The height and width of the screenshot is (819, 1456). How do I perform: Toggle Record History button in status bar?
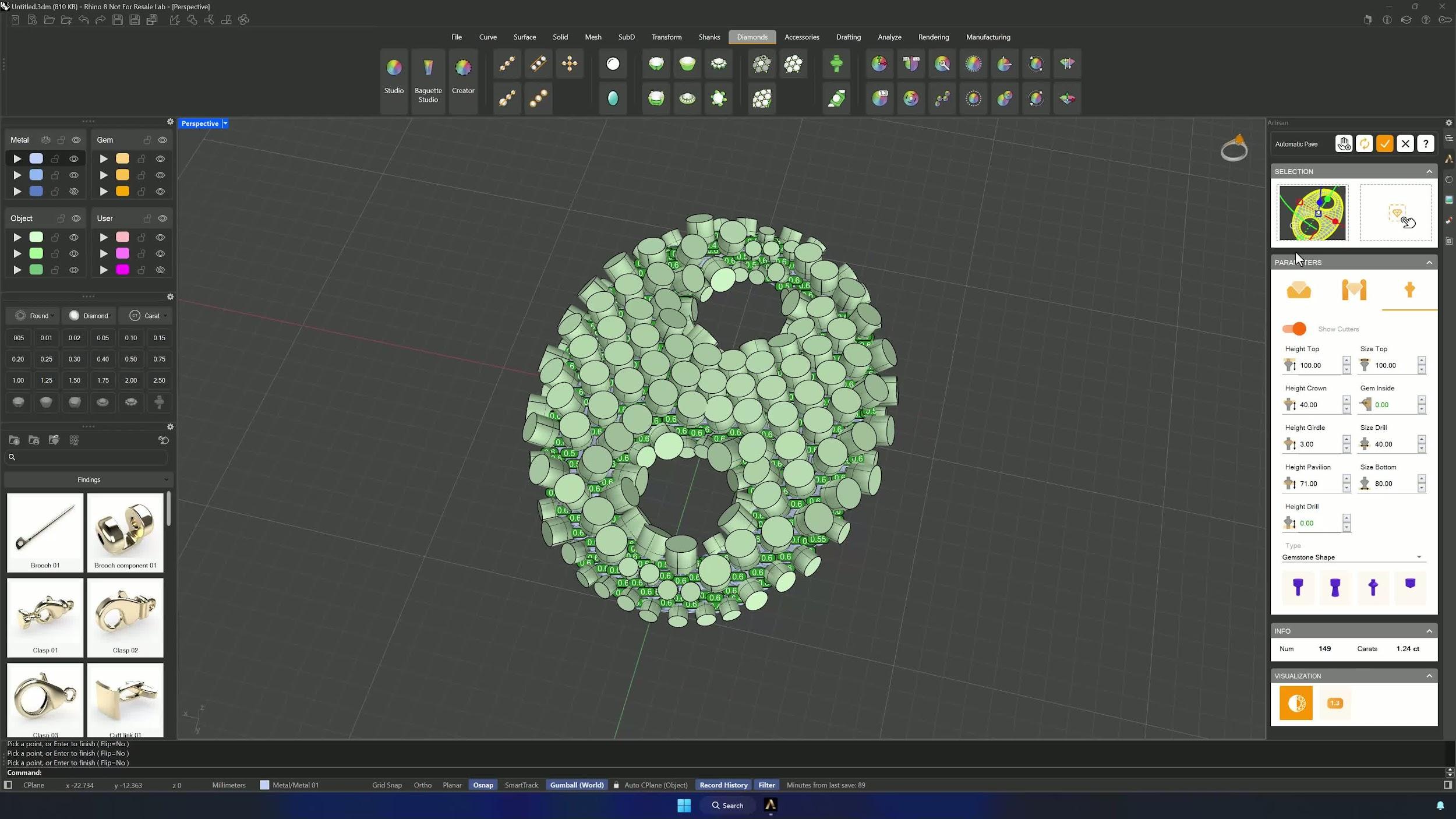pos(723,785)
